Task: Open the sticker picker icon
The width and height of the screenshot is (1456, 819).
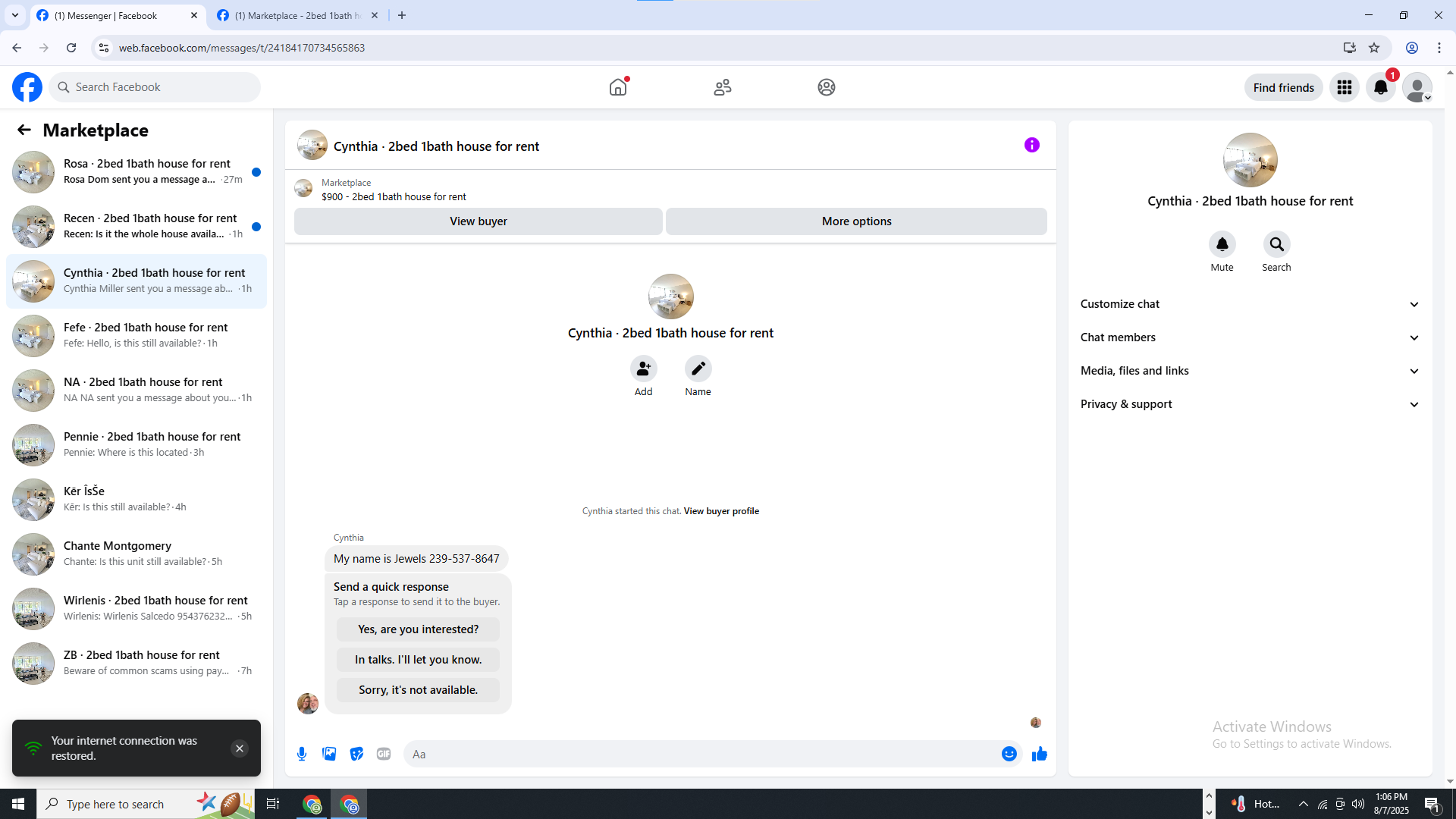Action: [356, 754]
